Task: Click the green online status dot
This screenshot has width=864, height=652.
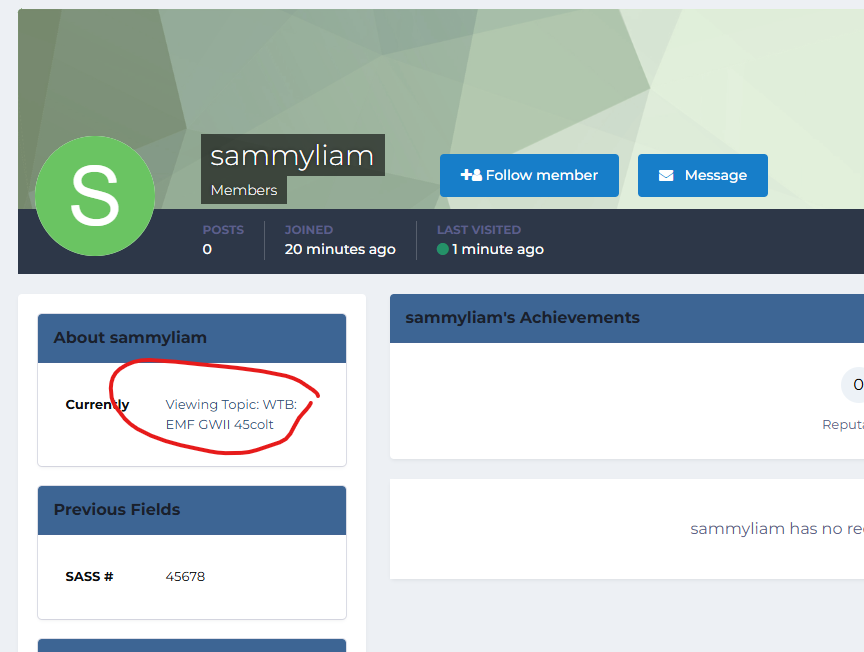Action: pos(443,250)
